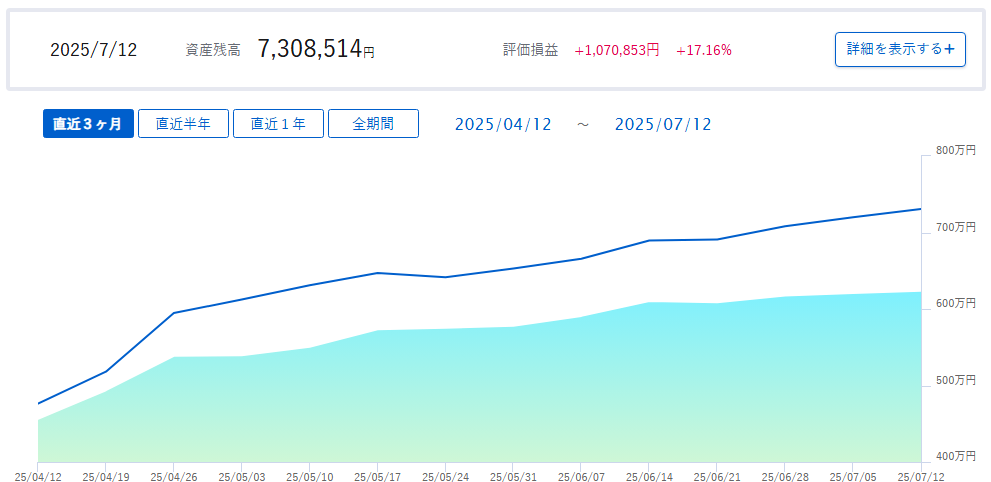
Task: Click the 400万円 axis label
Action: coord(956,456)
